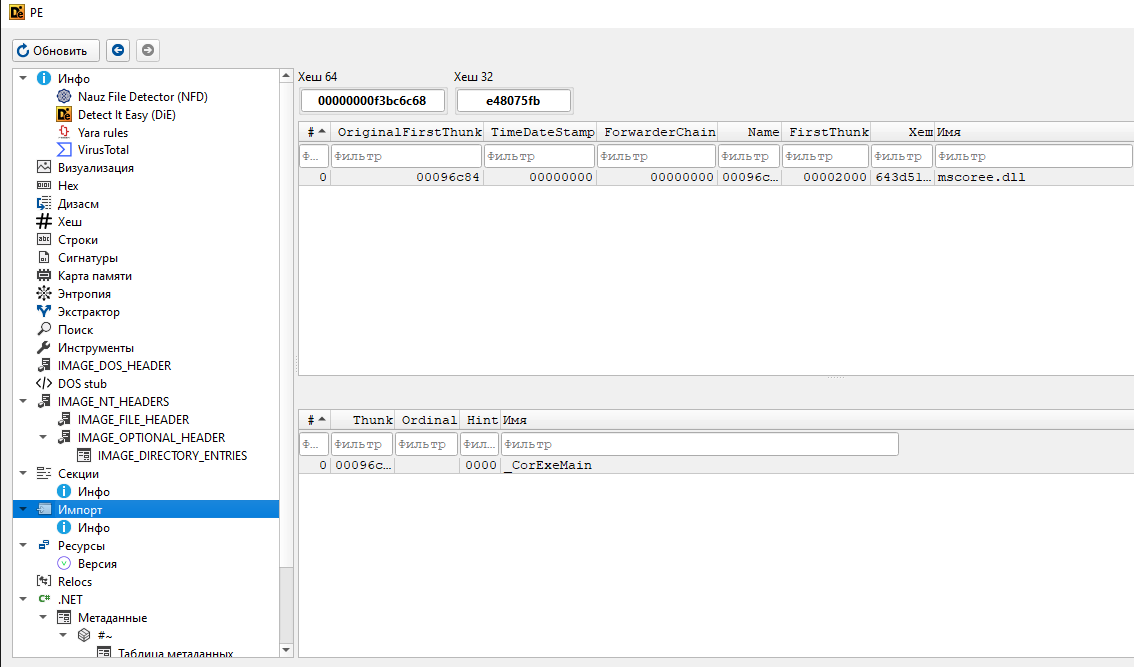Click the Обновить refresh button

pyautogui.click(x=56, y=51)
